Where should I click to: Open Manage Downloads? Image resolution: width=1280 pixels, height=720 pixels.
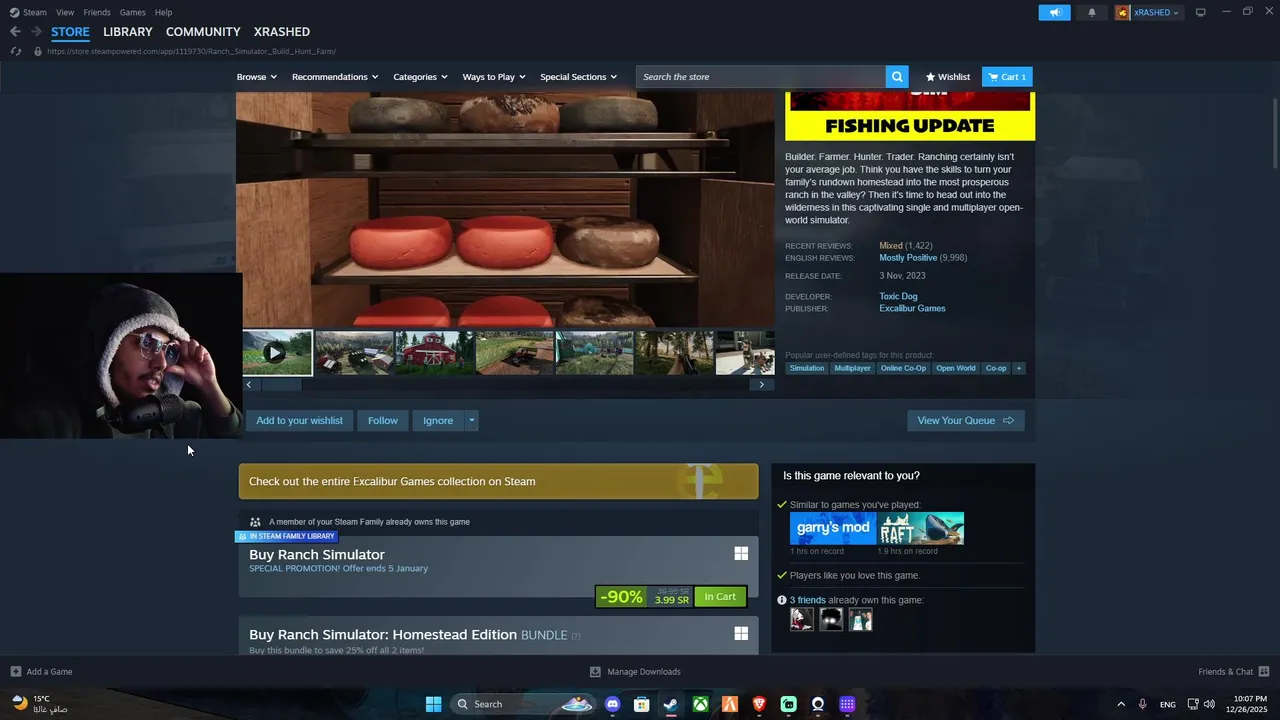click(635, 671)
